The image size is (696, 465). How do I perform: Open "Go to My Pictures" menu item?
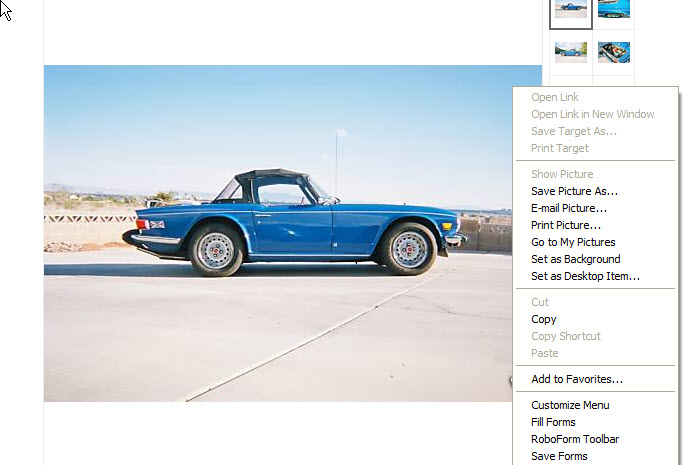(573, 242)
